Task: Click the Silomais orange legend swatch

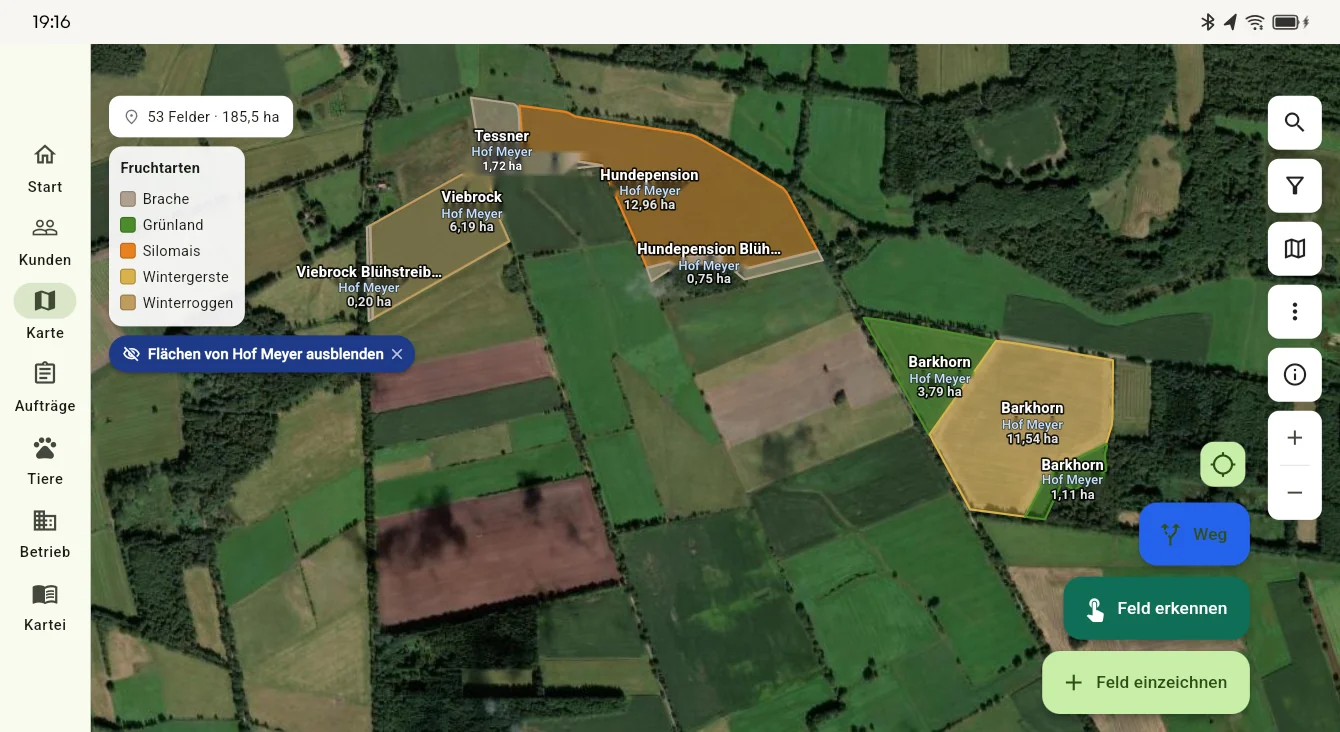Action: click(x=128, y=251)
